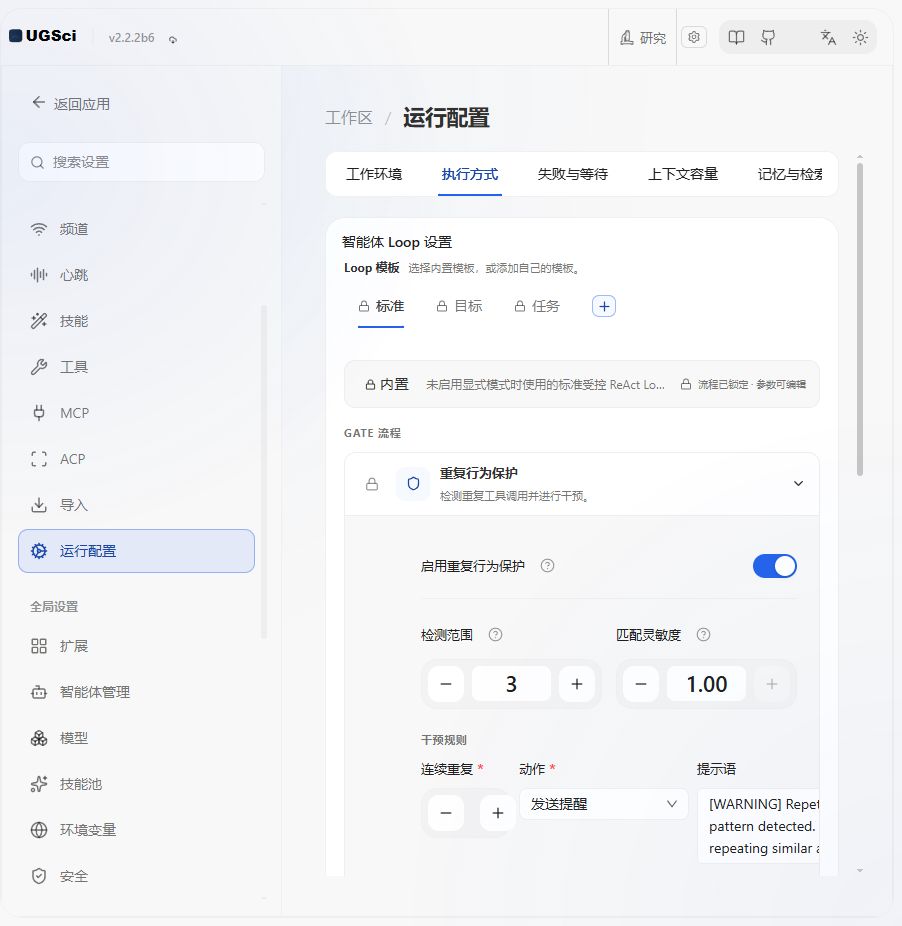The height and width of the screenshot is (926, 902).
Task: Open 技能池 in the sidebar
Action: [137, 784]
